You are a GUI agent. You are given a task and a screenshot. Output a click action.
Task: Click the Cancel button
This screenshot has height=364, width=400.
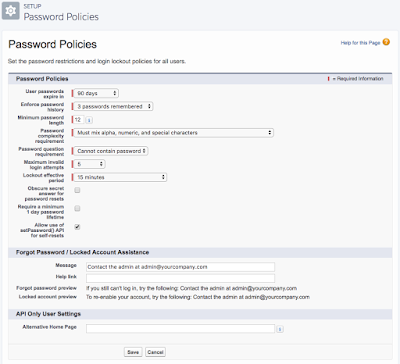155,352
